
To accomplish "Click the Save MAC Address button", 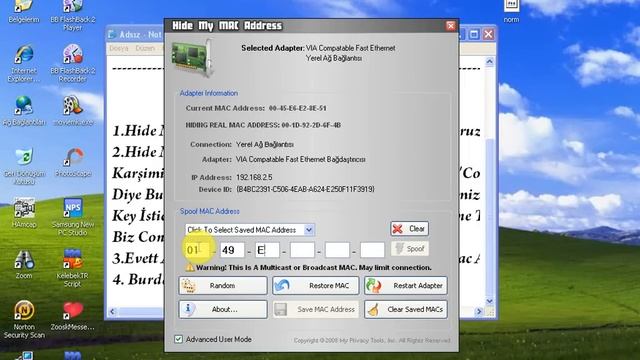I will 316,309.
